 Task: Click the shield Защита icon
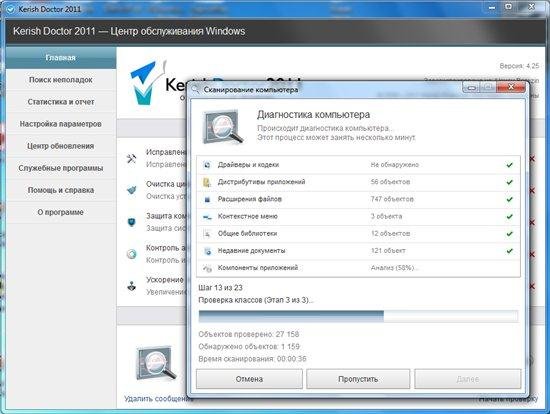(132, 222)
